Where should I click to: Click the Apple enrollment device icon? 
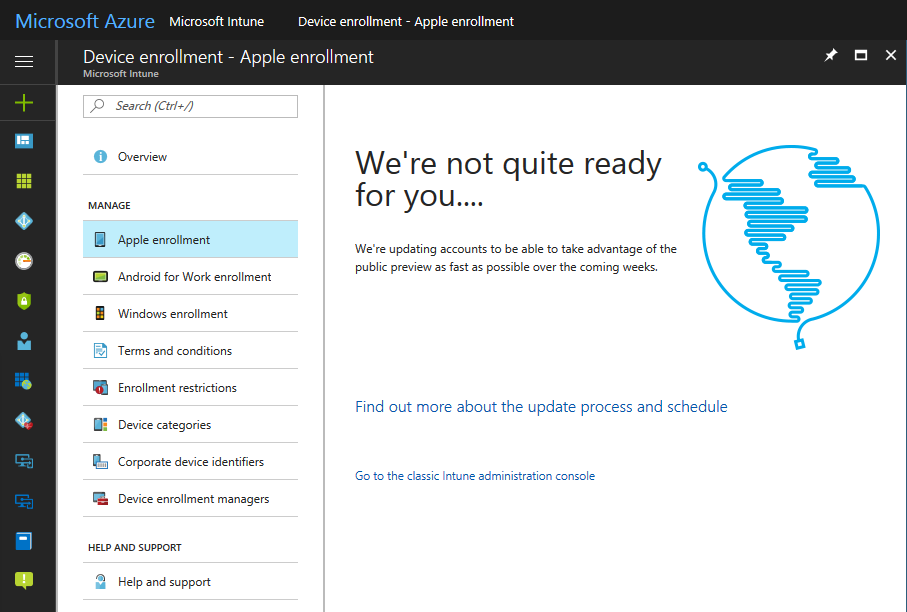(x=100, y=239)
